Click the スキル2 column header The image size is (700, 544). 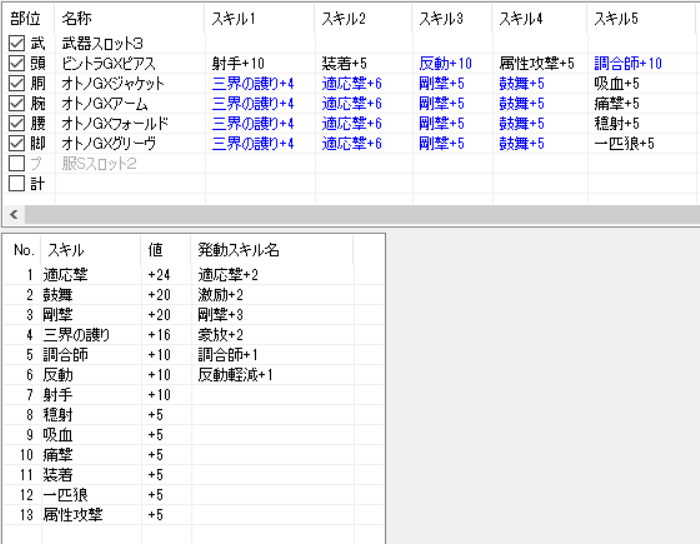(364, 19)
